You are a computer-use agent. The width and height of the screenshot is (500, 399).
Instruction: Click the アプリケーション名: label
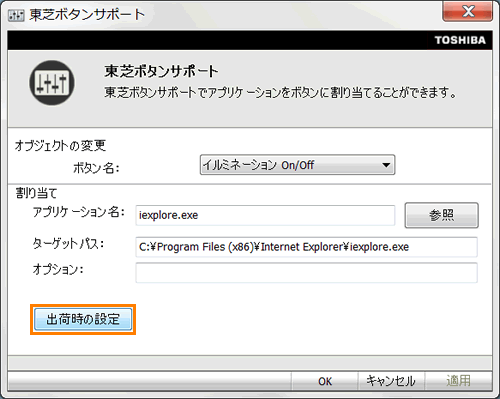coord(79,212)
